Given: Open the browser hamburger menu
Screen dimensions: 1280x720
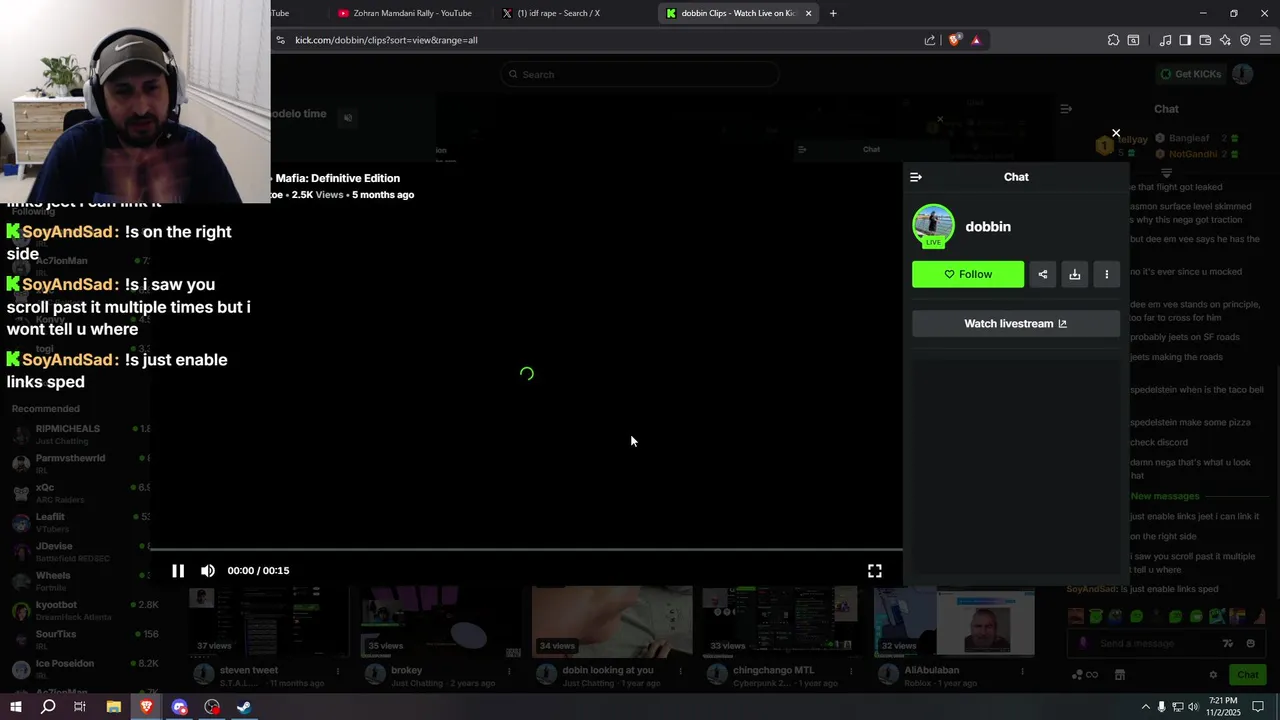Looking at the screenshot, I should tap(1265, 40).
